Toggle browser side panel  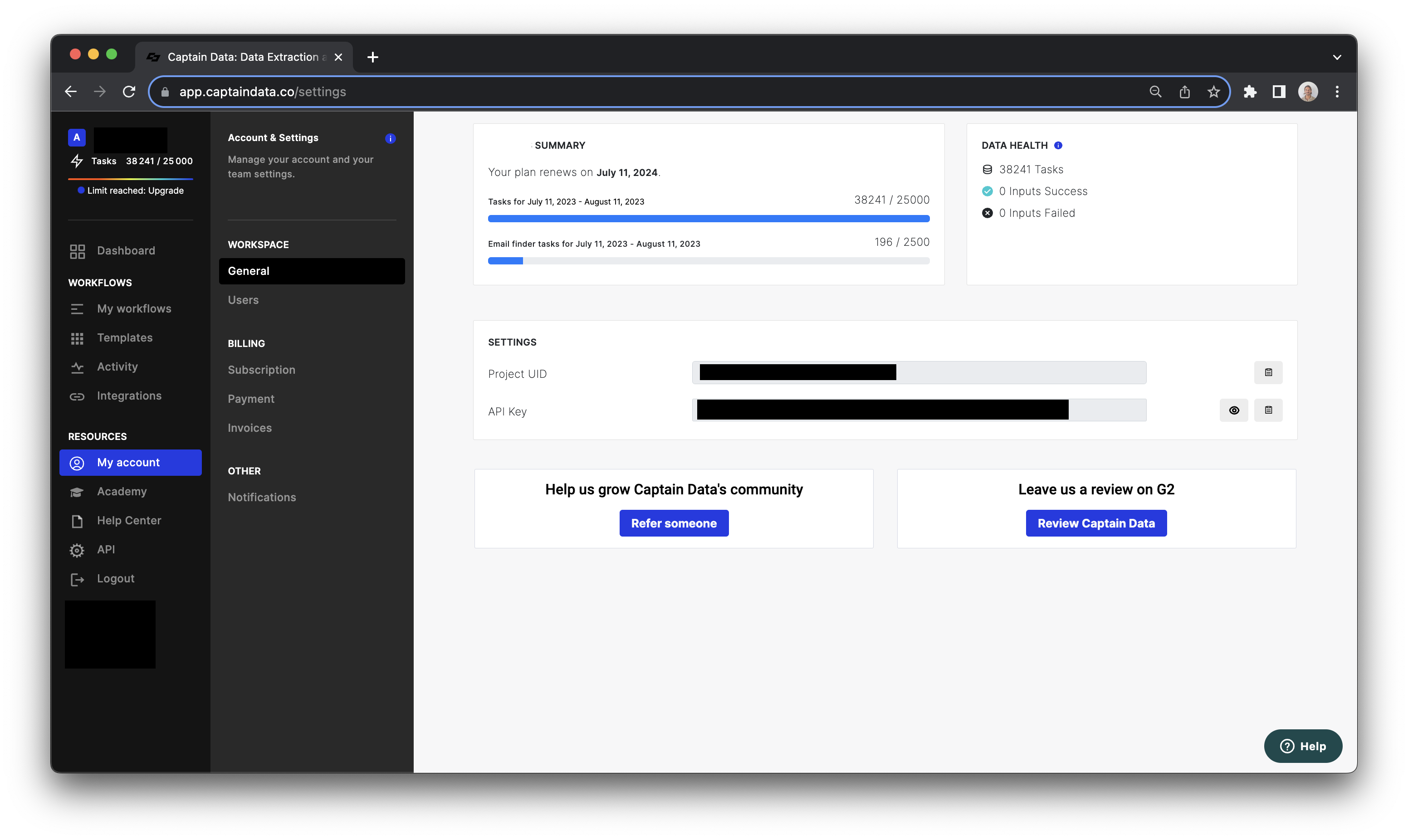tap(1278, 91)
